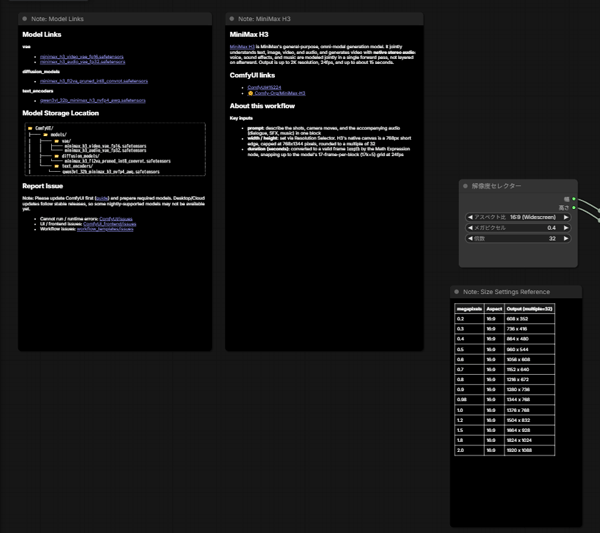Click the diffusion_models/ folder icon in tree
600x533 pixels.
[57, 156]
